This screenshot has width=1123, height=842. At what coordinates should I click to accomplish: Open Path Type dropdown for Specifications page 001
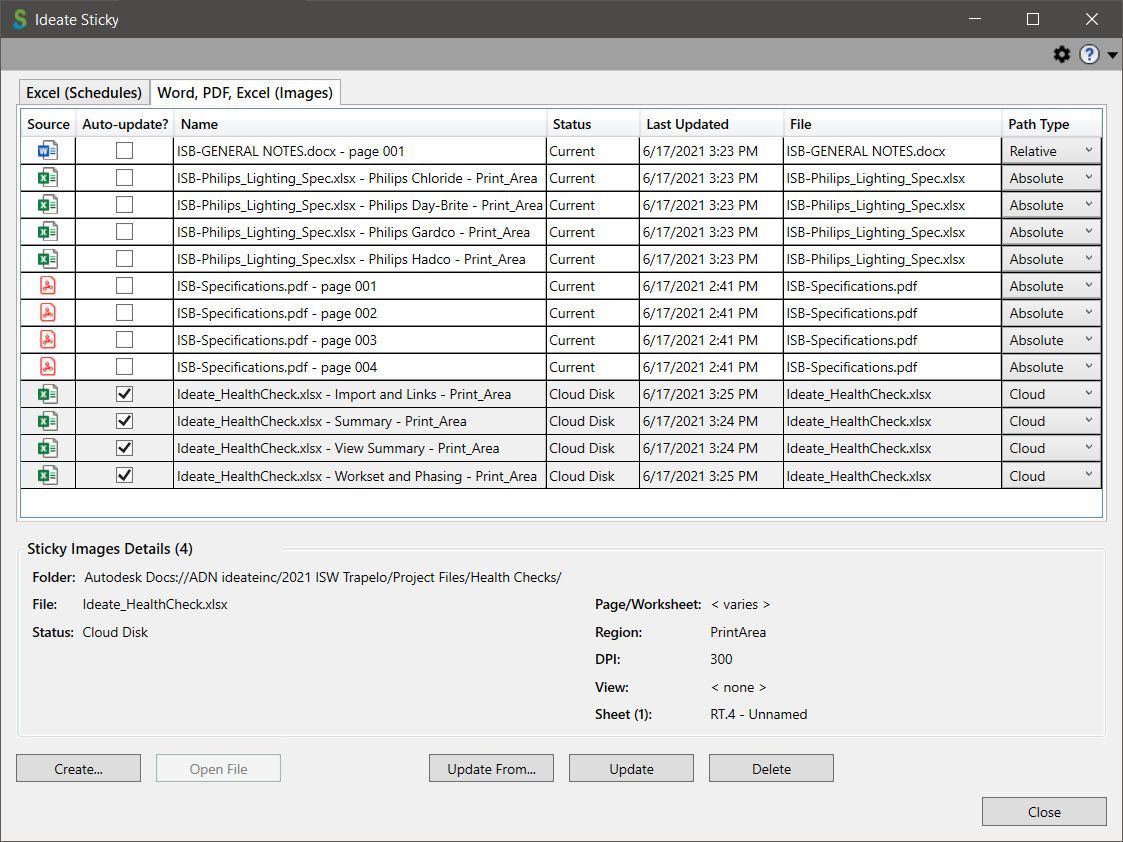tap(1051, 286)
